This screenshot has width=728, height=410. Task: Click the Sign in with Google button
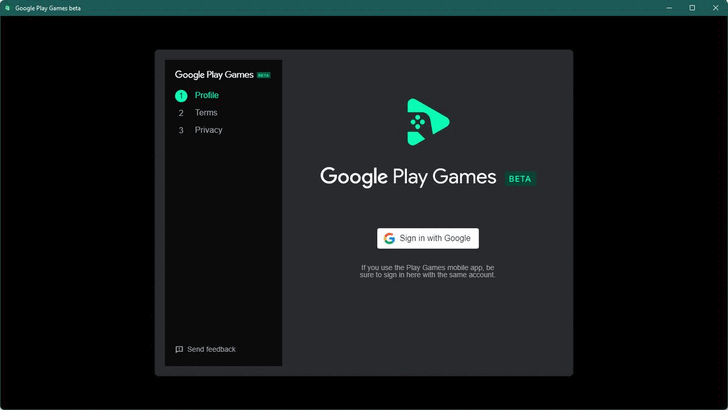pos(428,238)
